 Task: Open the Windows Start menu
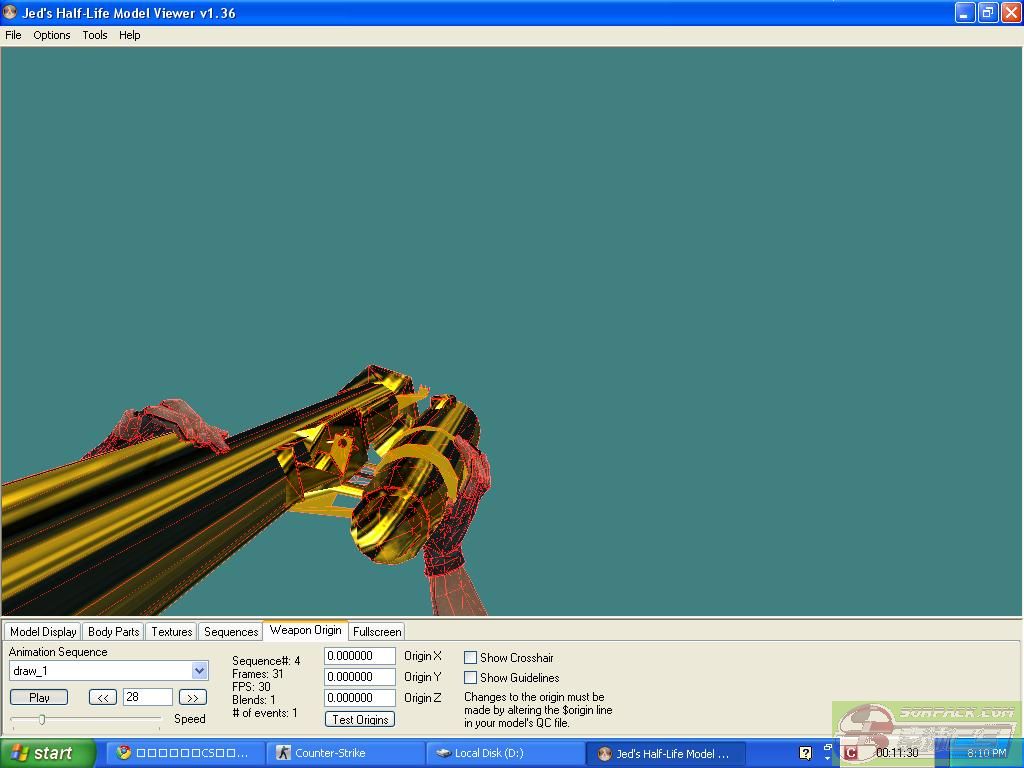tap(48, 754)
